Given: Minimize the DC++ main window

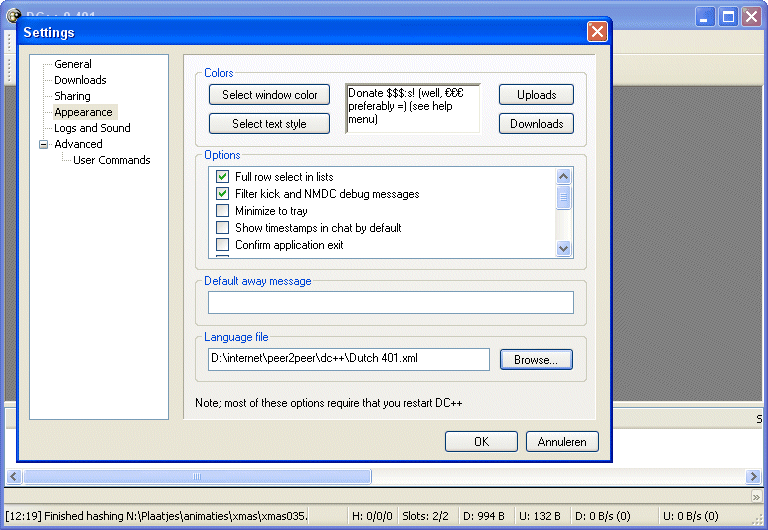Looking at the screenshot, I should [x=705, y=17].
